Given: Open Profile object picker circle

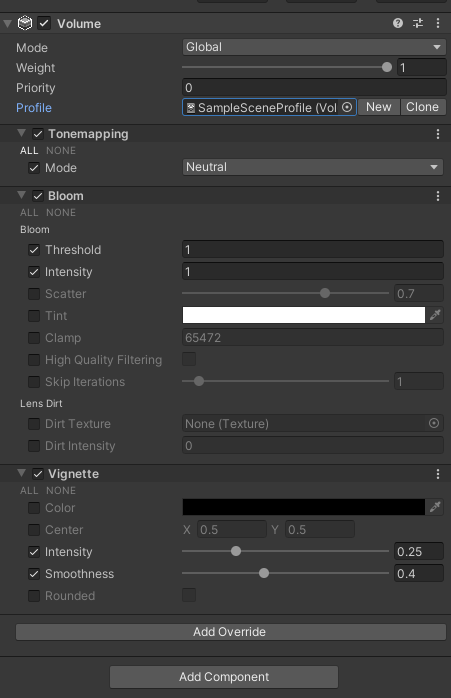Looking at the screenshot, I should pos(347,107).
